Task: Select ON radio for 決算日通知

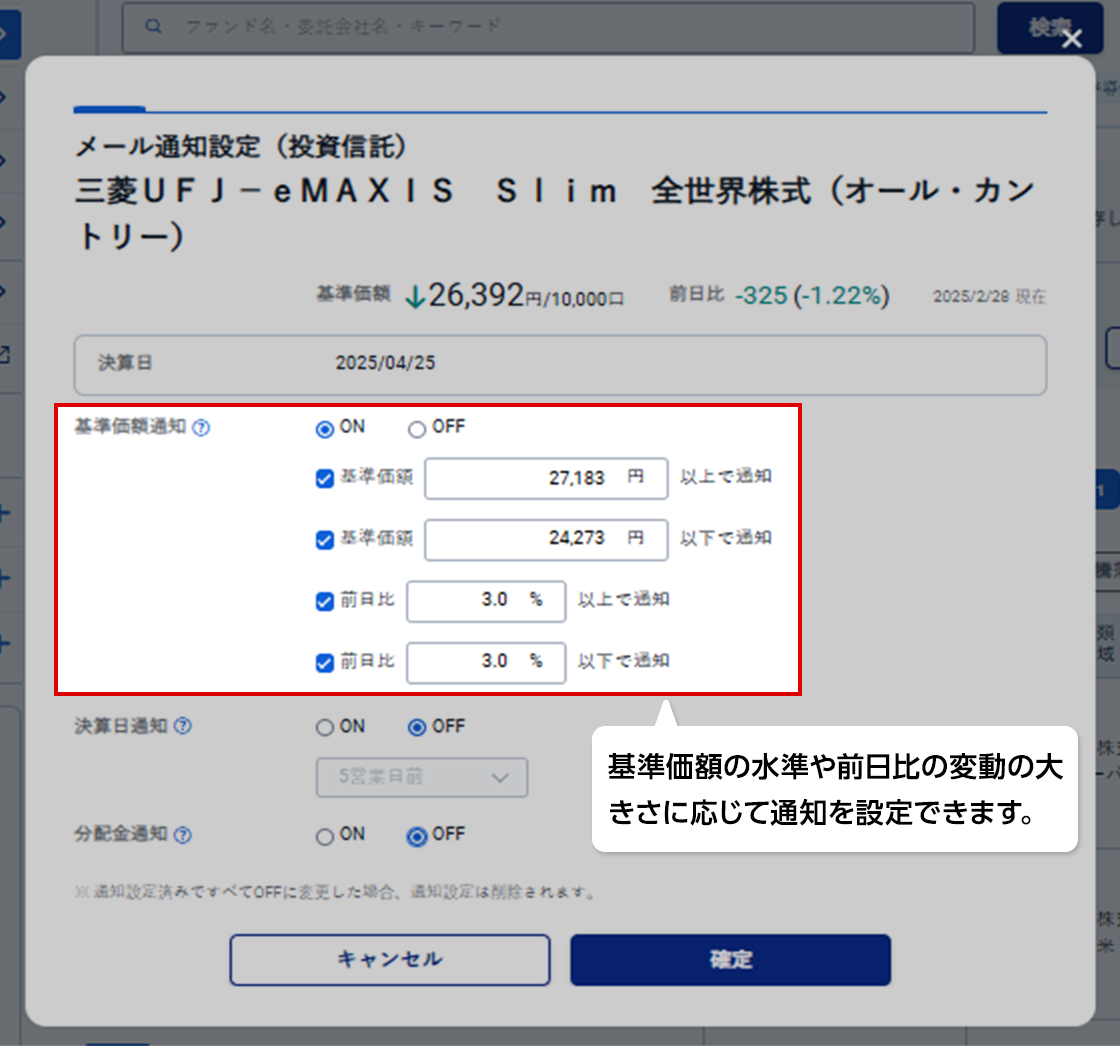Action: pos(325,727)
